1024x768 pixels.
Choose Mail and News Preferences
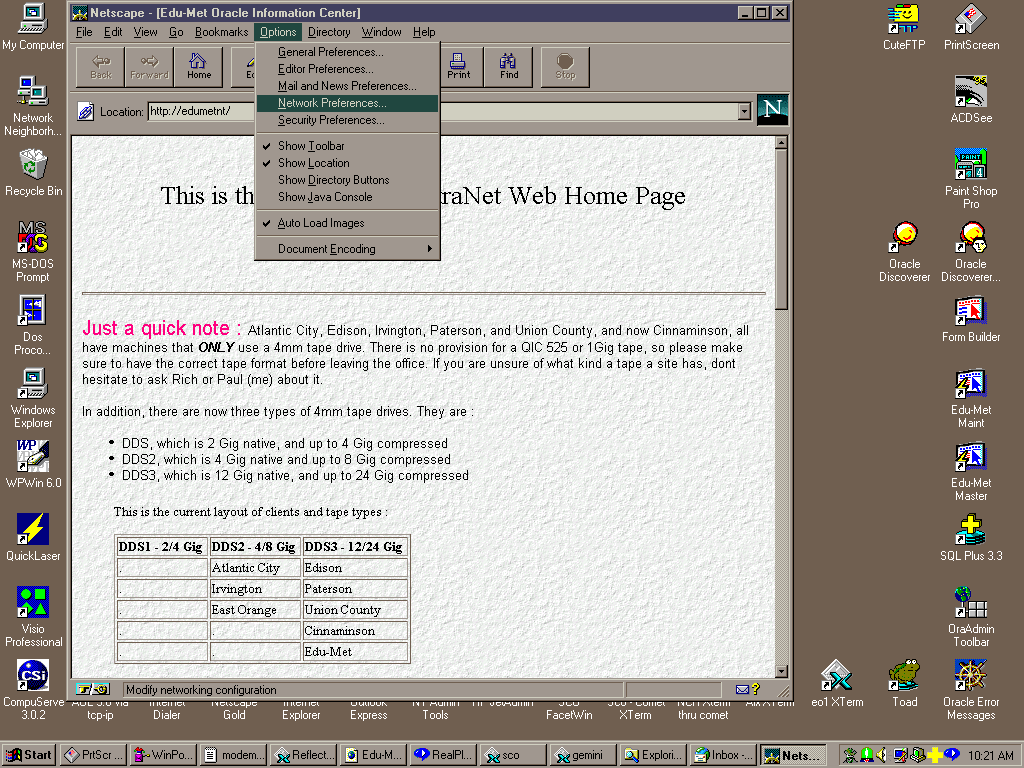347,86
